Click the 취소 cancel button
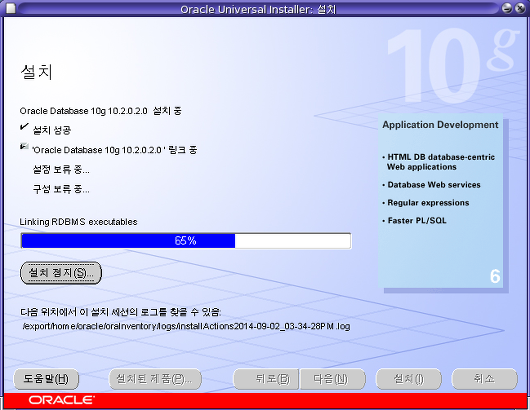Viewport: 530px width, 410px height. coord(484,379)
